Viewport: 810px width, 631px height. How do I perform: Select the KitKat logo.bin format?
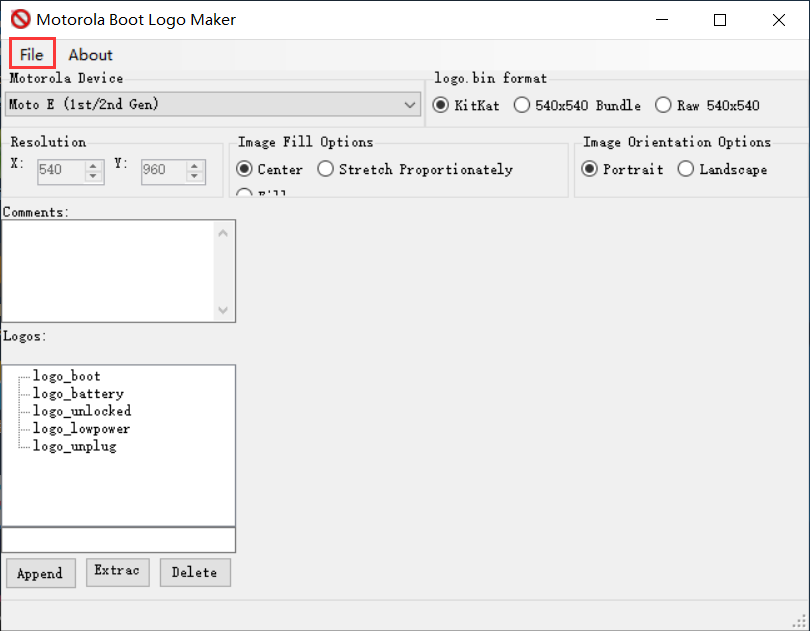pos(441,105)
